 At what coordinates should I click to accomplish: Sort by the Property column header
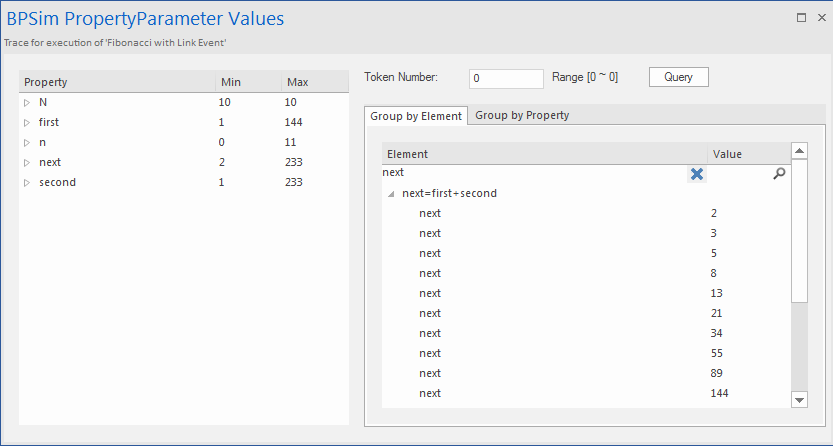point(116,82)
